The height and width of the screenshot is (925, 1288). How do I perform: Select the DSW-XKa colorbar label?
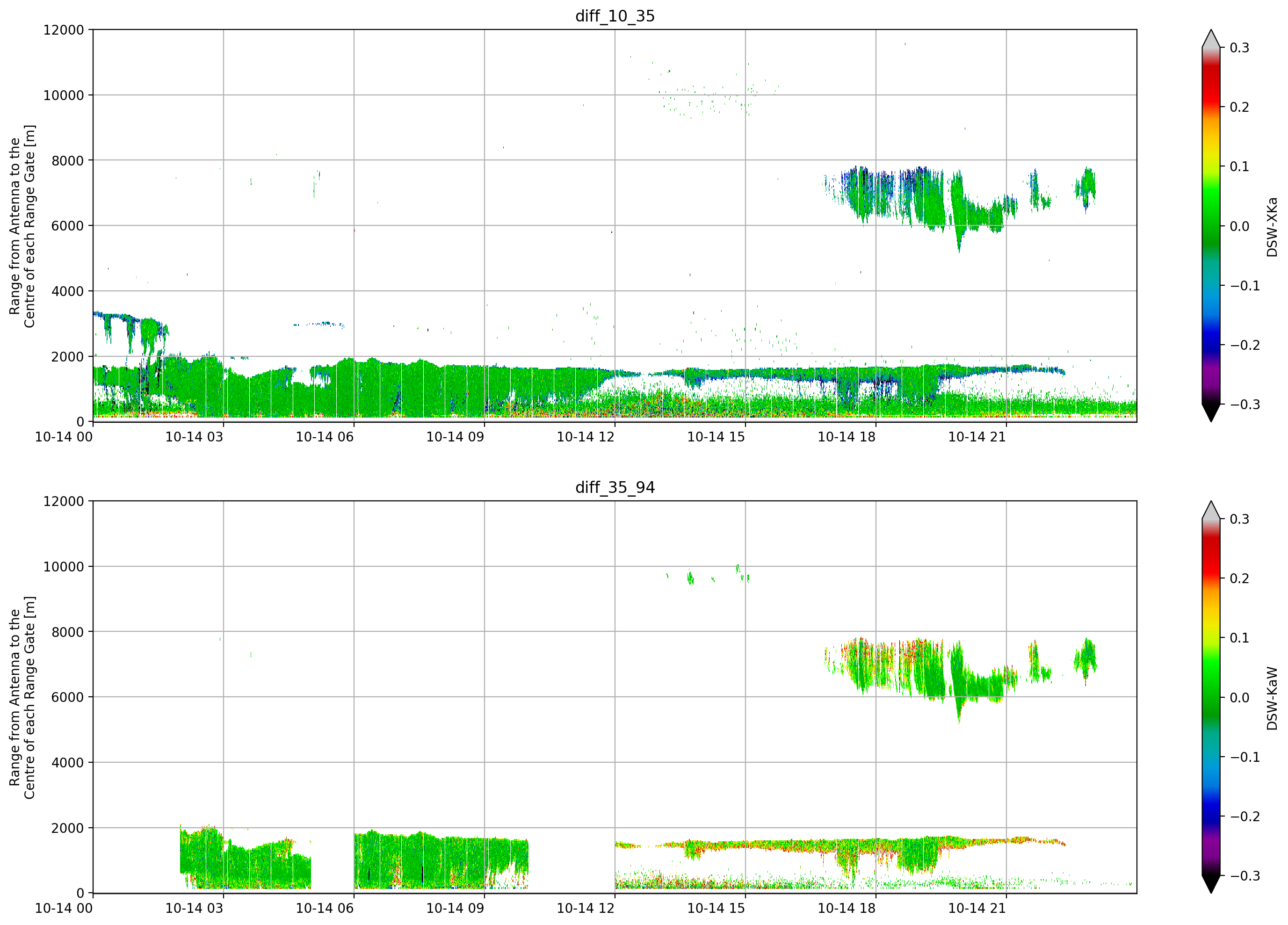[x=1272, y=226]
